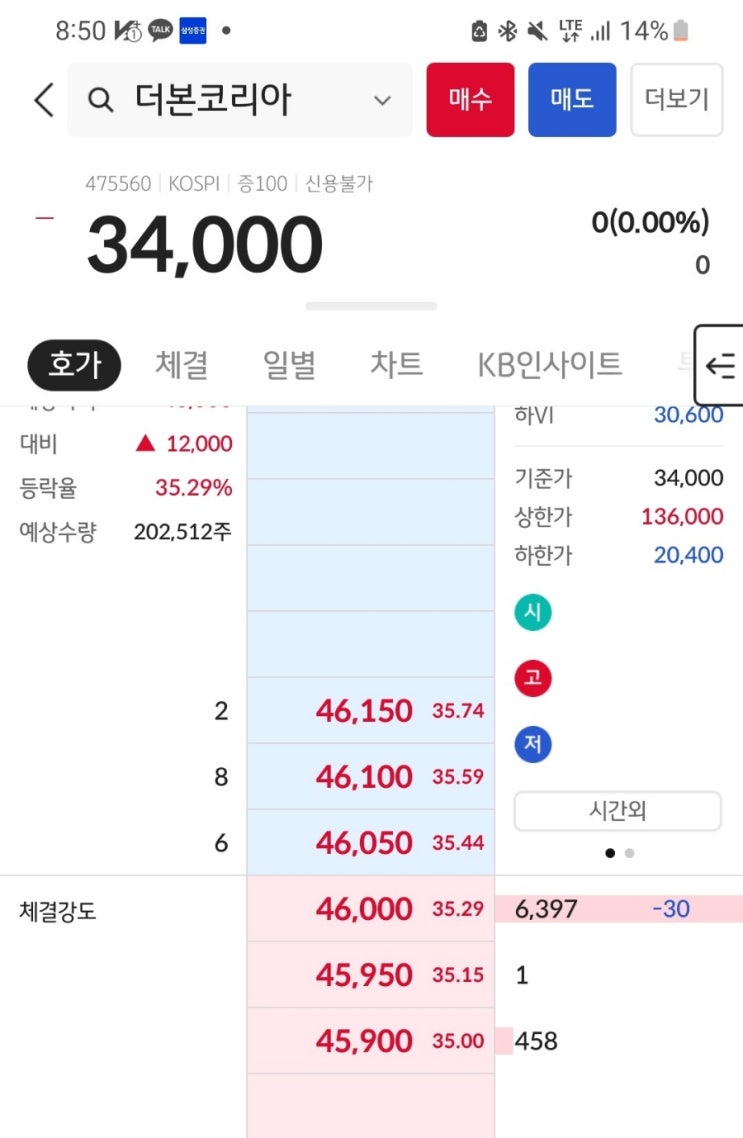The height and width of the screenshot is (1138, 743).
Task: Tap the 더보기 more button
Action: (x=676, y=100)
